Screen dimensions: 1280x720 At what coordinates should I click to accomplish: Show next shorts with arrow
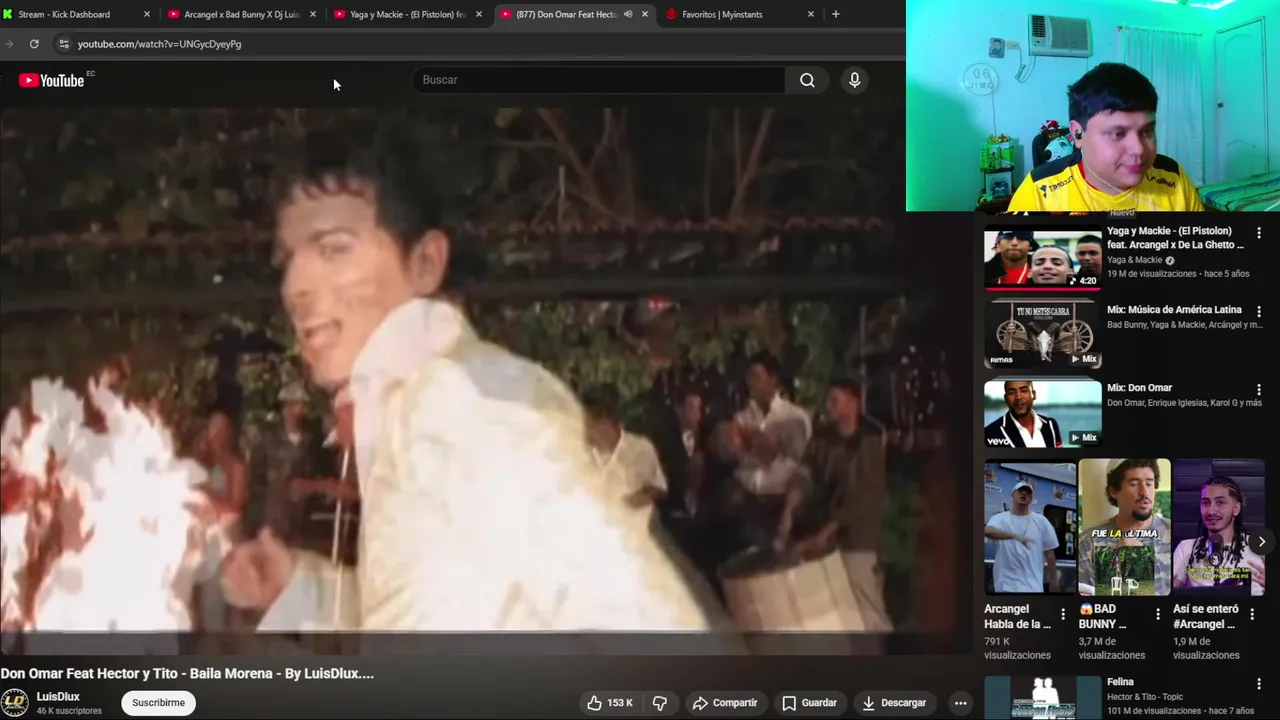1262,541
